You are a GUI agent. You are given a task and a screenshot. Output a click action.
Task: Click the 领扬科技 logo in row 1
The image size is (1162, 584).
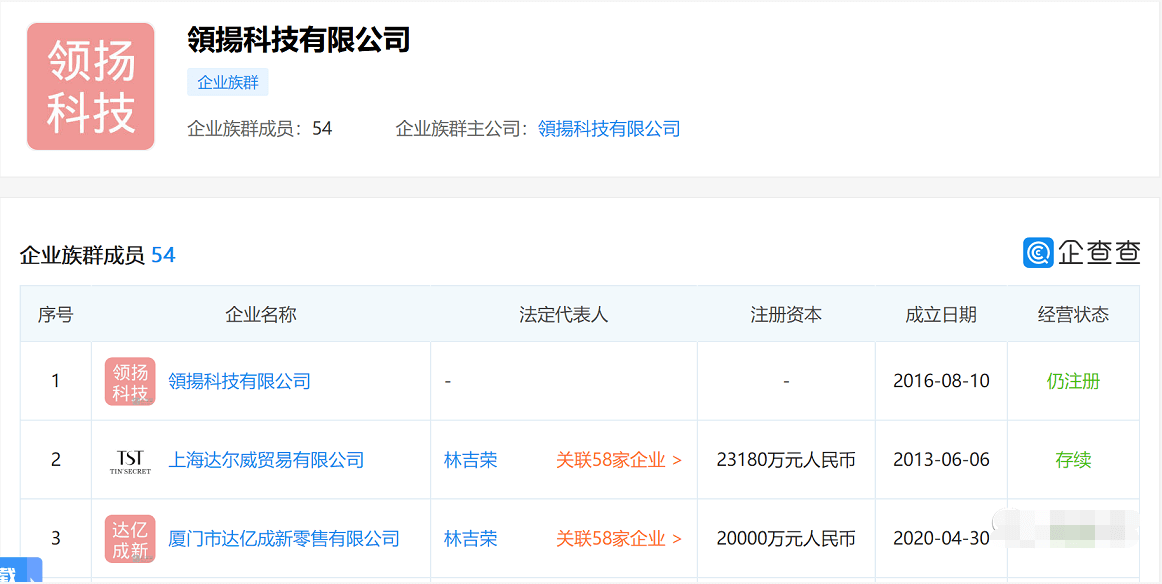pyautogui.click(x=130, y=382)
